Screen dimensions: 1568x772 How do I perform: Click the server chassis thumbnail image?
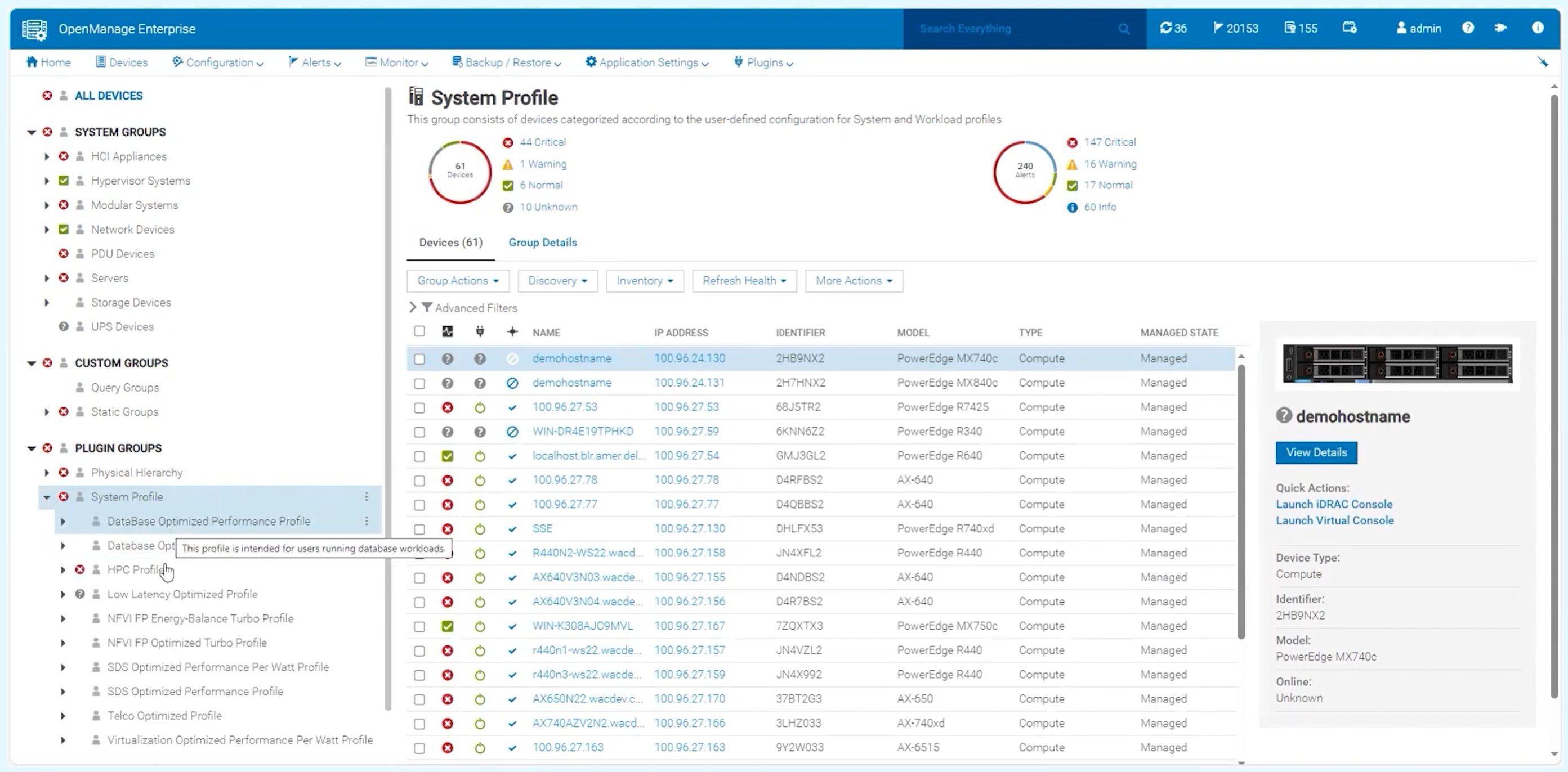(x=1397, y=363)
